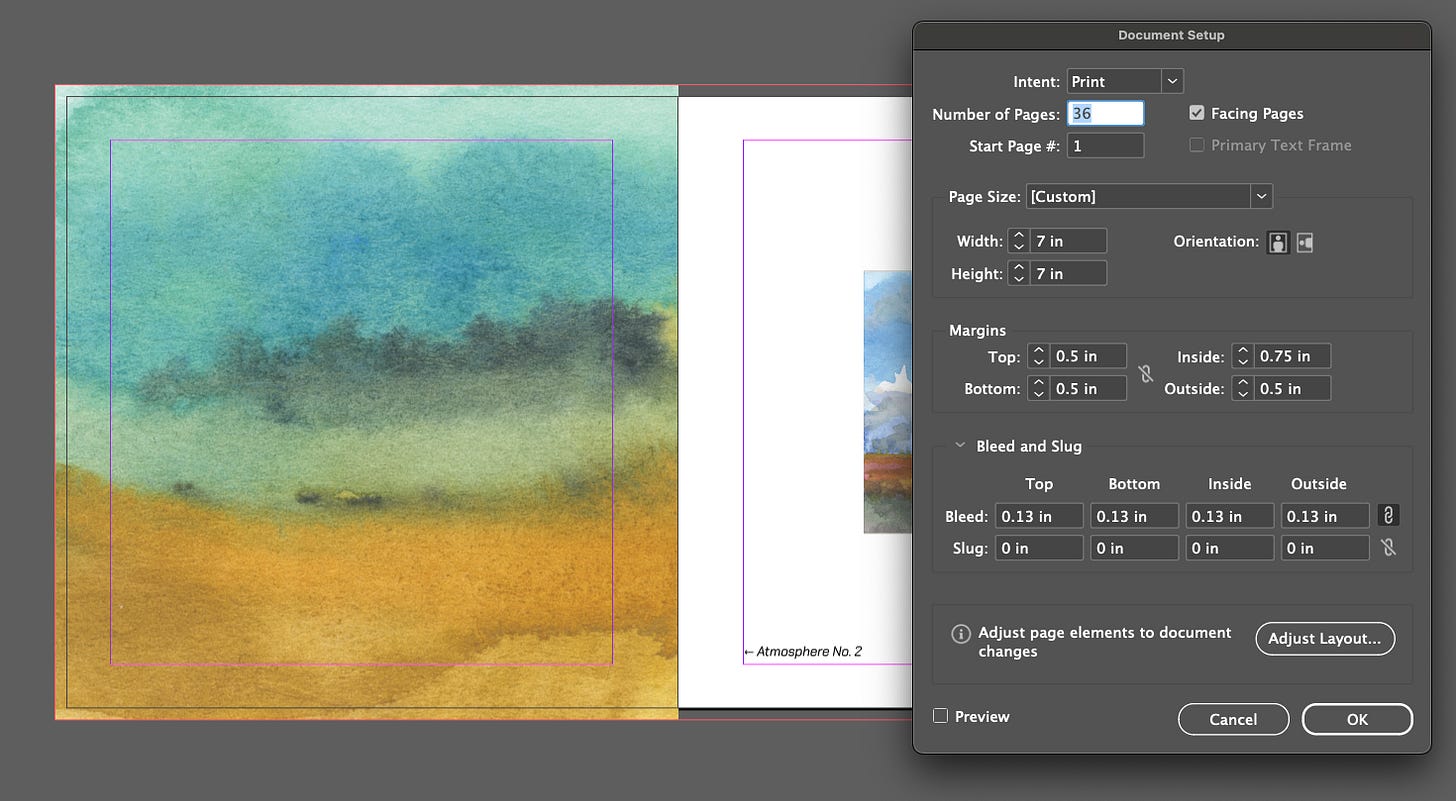Click the Adjust Layout button
This screenshot has height=801, width=1456.
point(1325,638)
